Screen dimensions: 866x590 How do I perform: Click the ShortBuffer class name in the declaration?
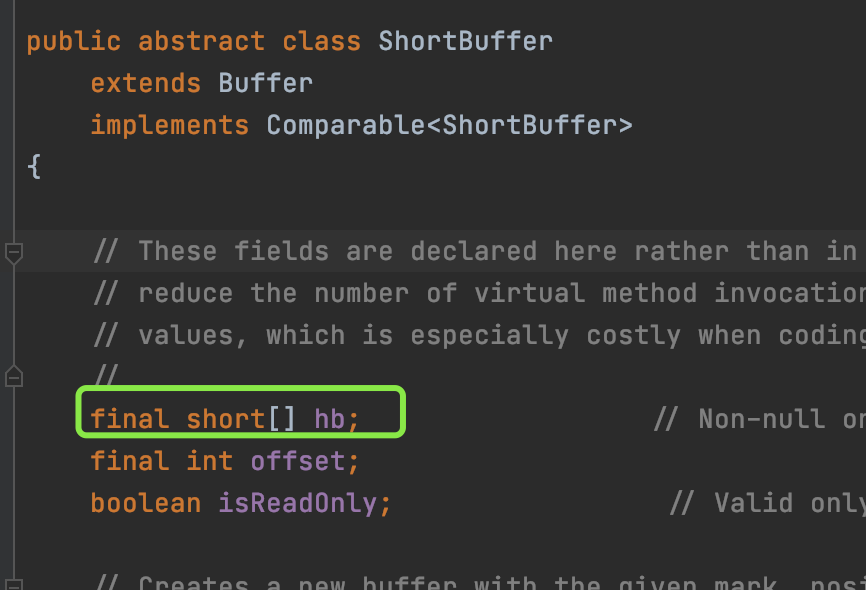click(x=465, y=41)
